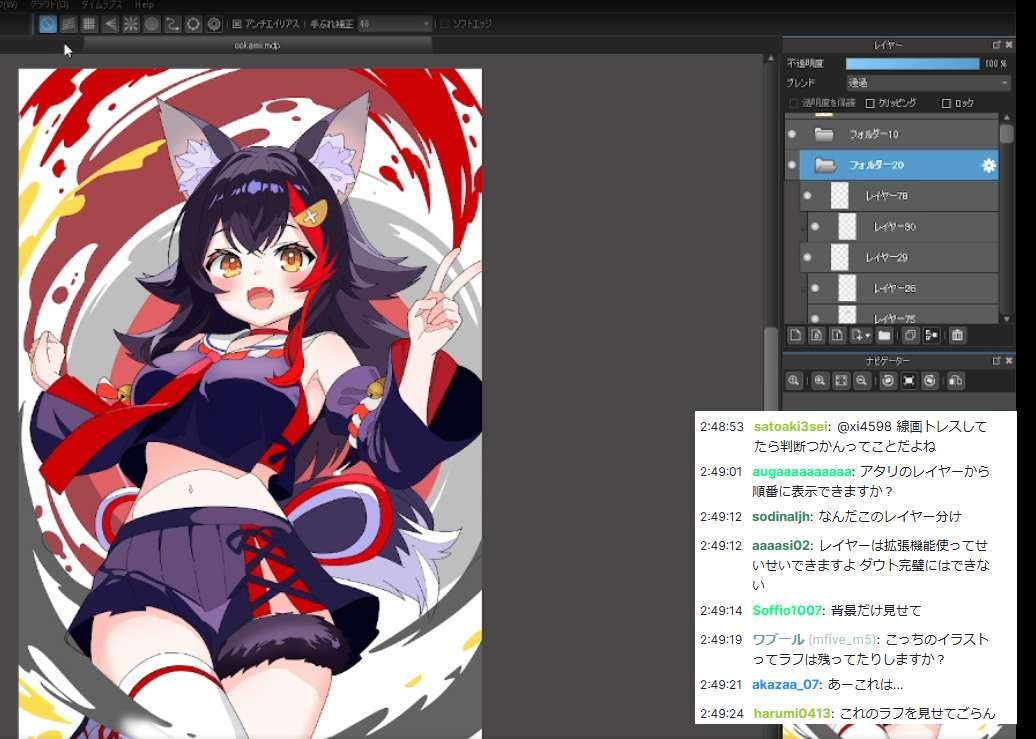The width and height of the screenshot is (1036, 739).
Task: Merge the selected layer down
Action: point(932,335)
